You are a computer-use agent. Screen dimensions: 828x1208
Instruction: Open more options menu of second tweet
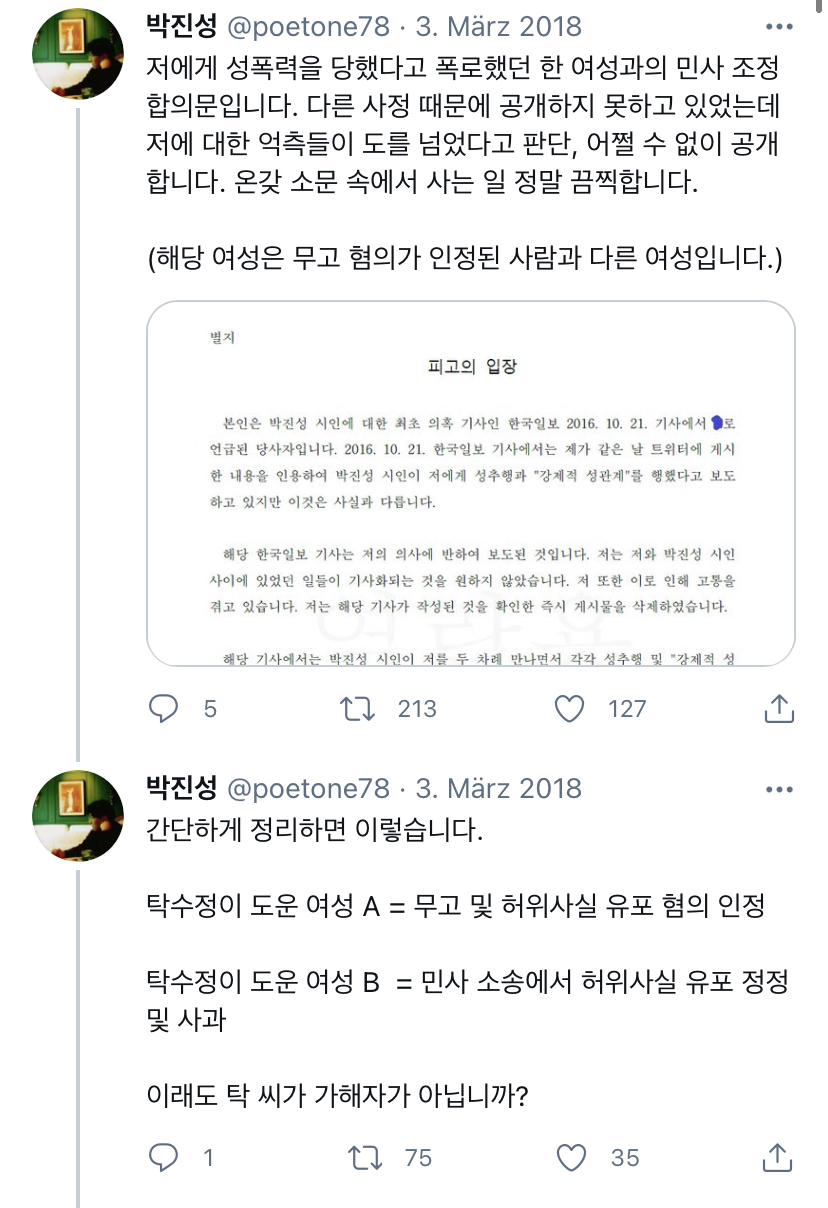pos(778,789)
